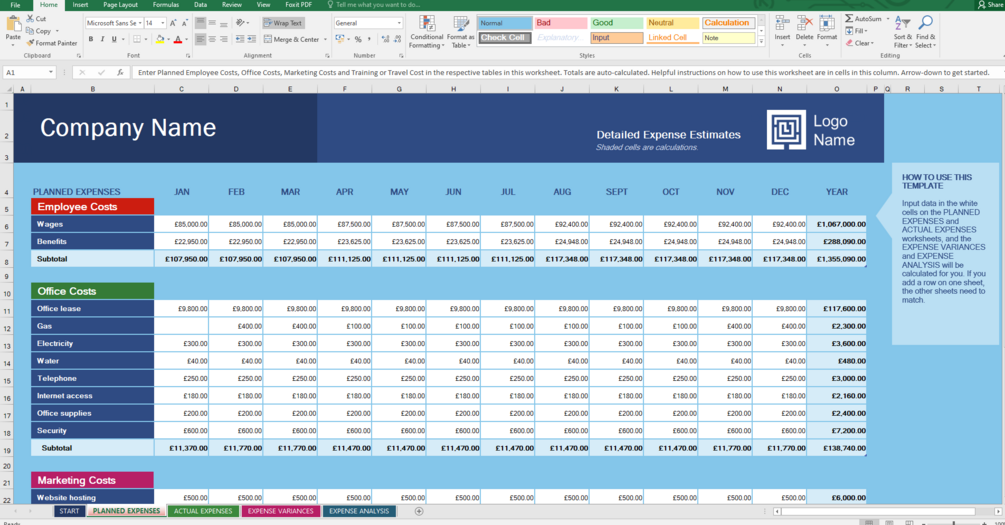Image resolution: width=1005 pixels, height=525 pixels.
Task: Open Font dialog launcher
Action: (x=188, y=56)
